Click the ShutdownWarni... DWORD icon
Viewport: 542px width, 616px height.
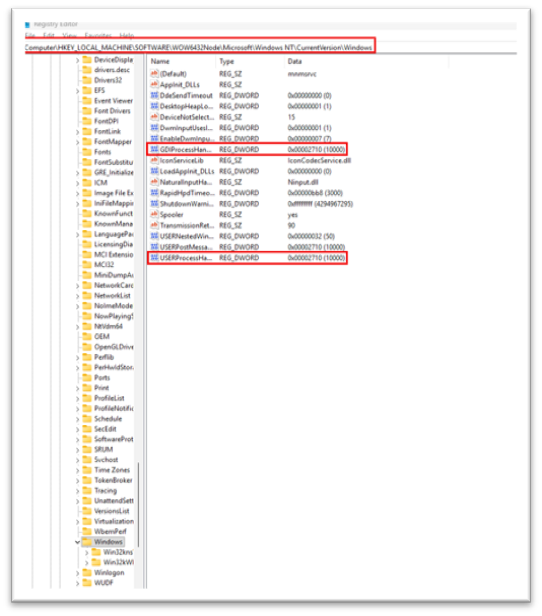[154, 204]
